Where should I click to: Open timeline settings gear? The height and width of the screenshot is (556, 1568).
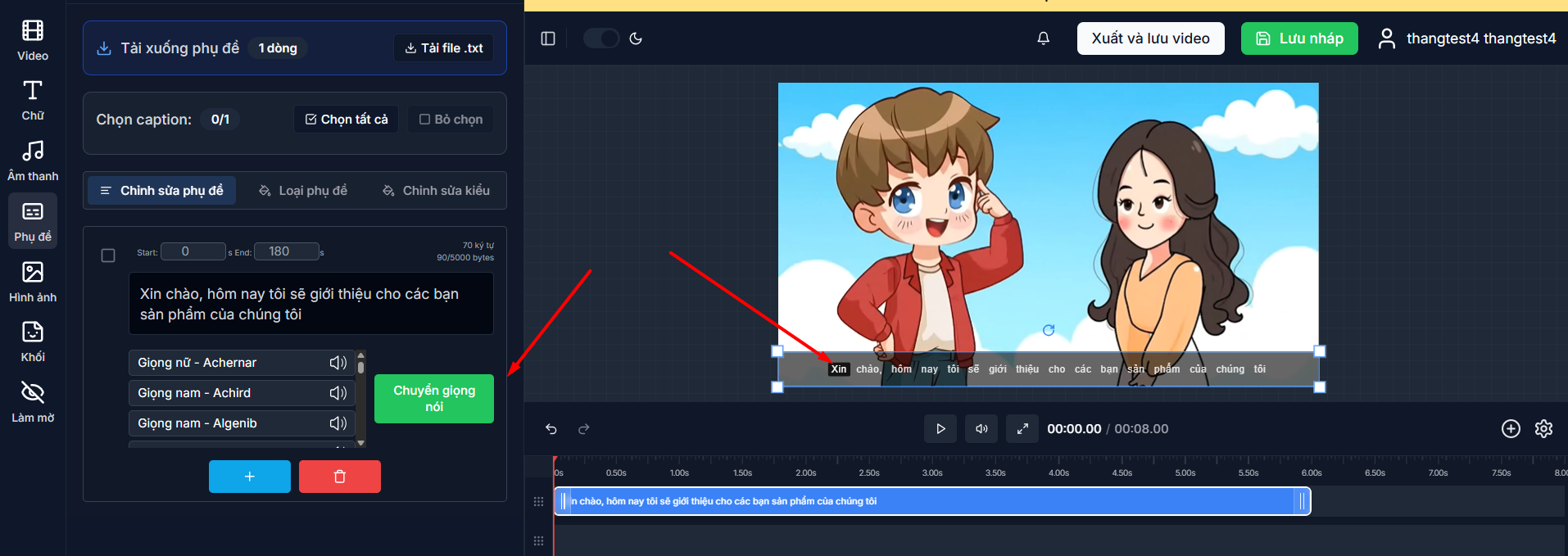point(1543,429)
